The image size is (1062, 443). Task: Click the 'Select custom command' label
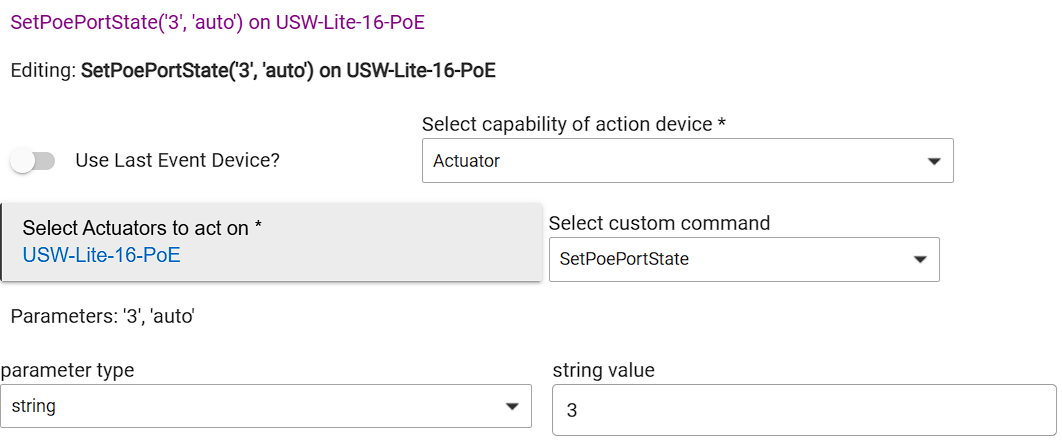tap(659, 223)
